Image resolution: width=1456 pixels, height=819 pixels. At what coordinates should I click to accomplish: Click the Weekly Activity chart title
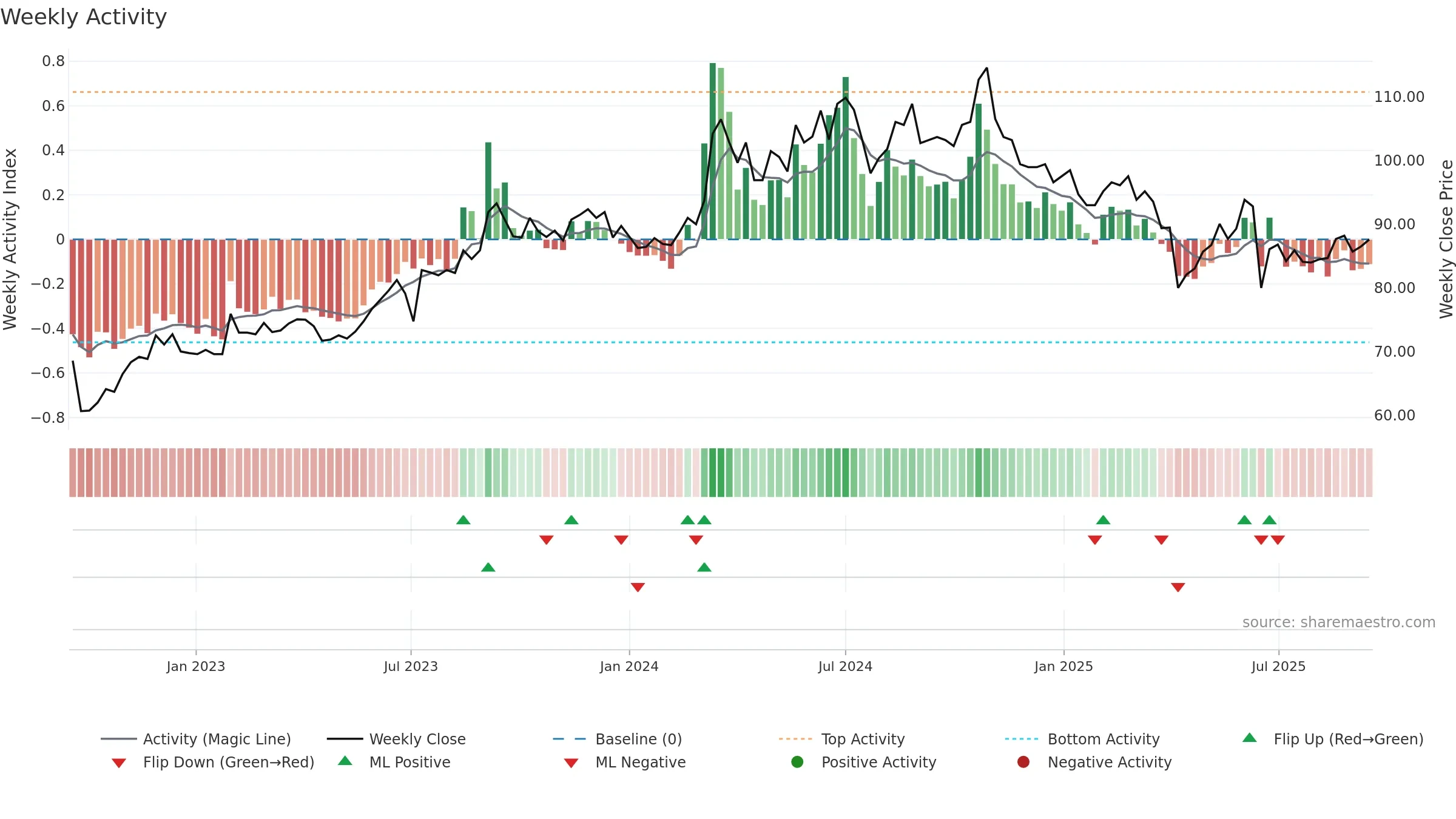(84, 17)
